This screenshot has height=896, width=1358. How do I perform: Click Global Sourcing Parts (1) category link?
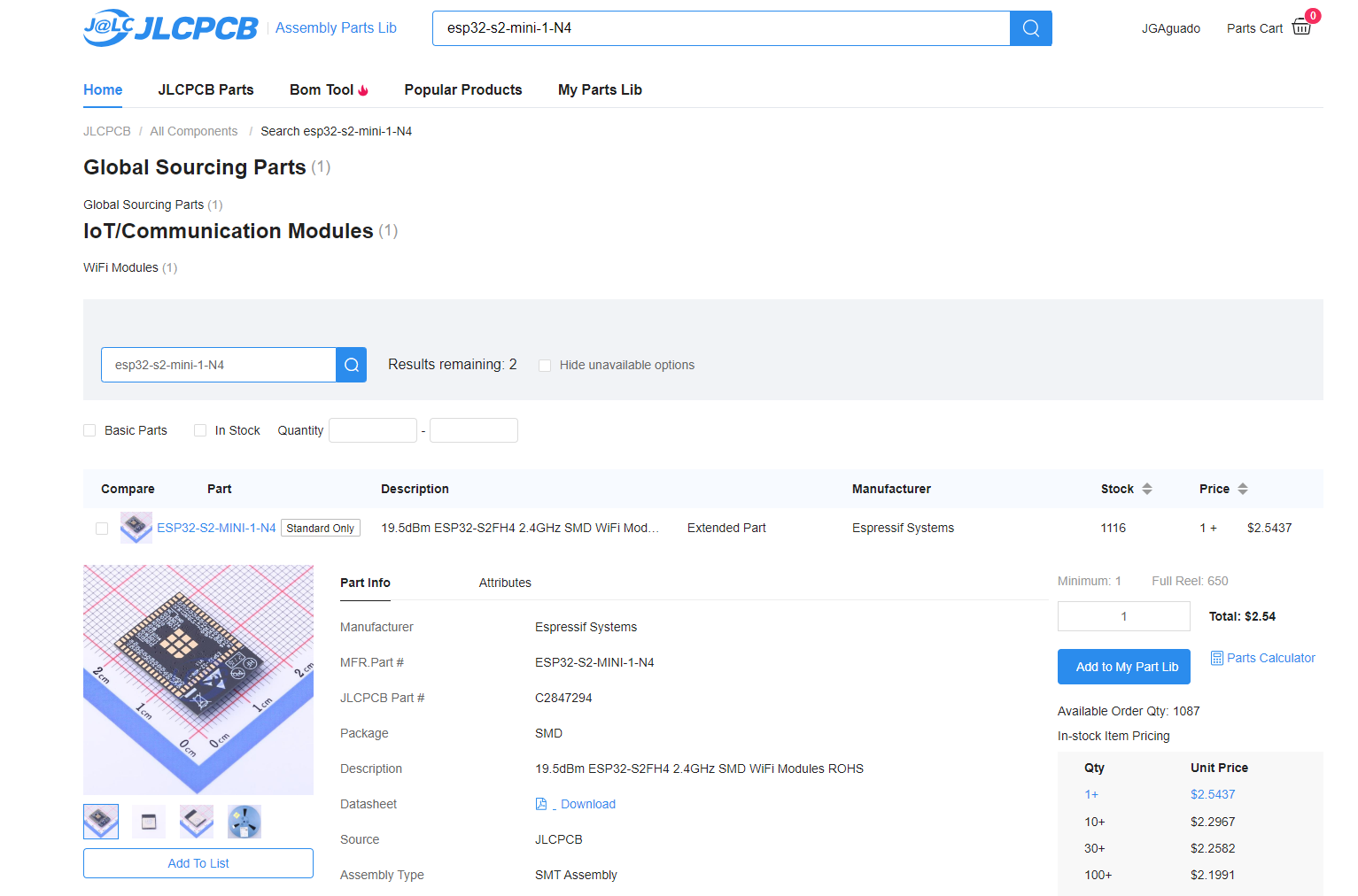pyautogui.click(x=153, y=205)
